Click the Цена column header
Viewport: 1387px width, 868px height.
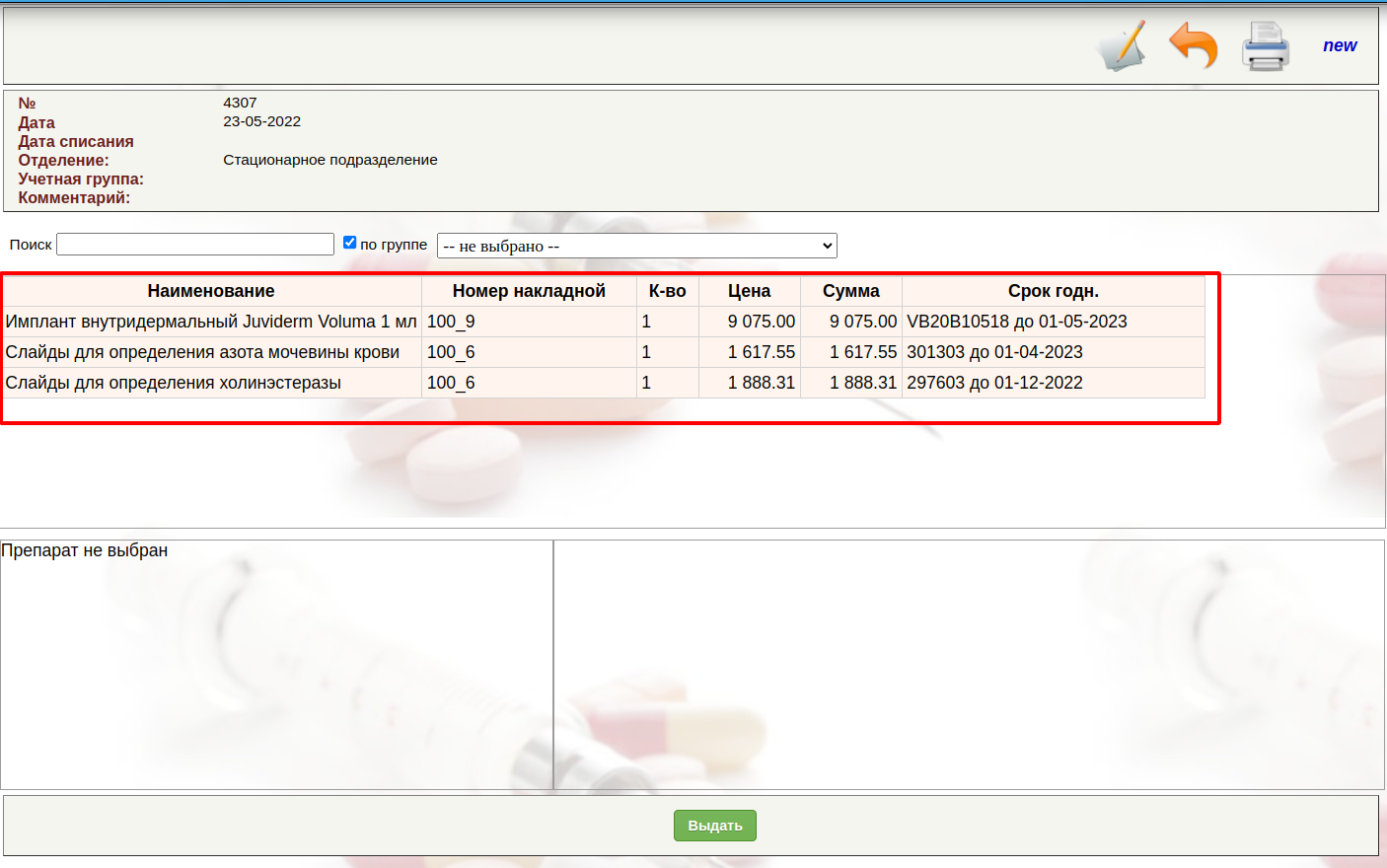click(749, 291)
